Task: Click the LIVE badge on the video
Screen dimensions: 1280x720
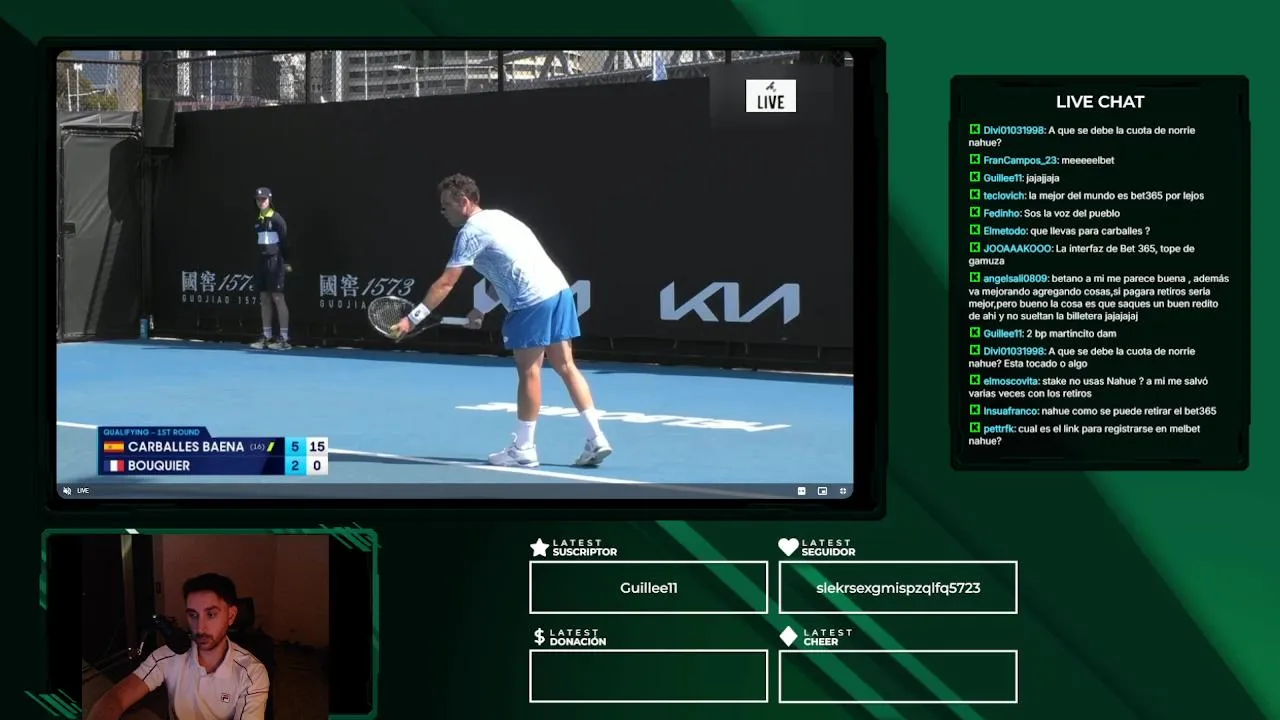Action: pos(771,96)
